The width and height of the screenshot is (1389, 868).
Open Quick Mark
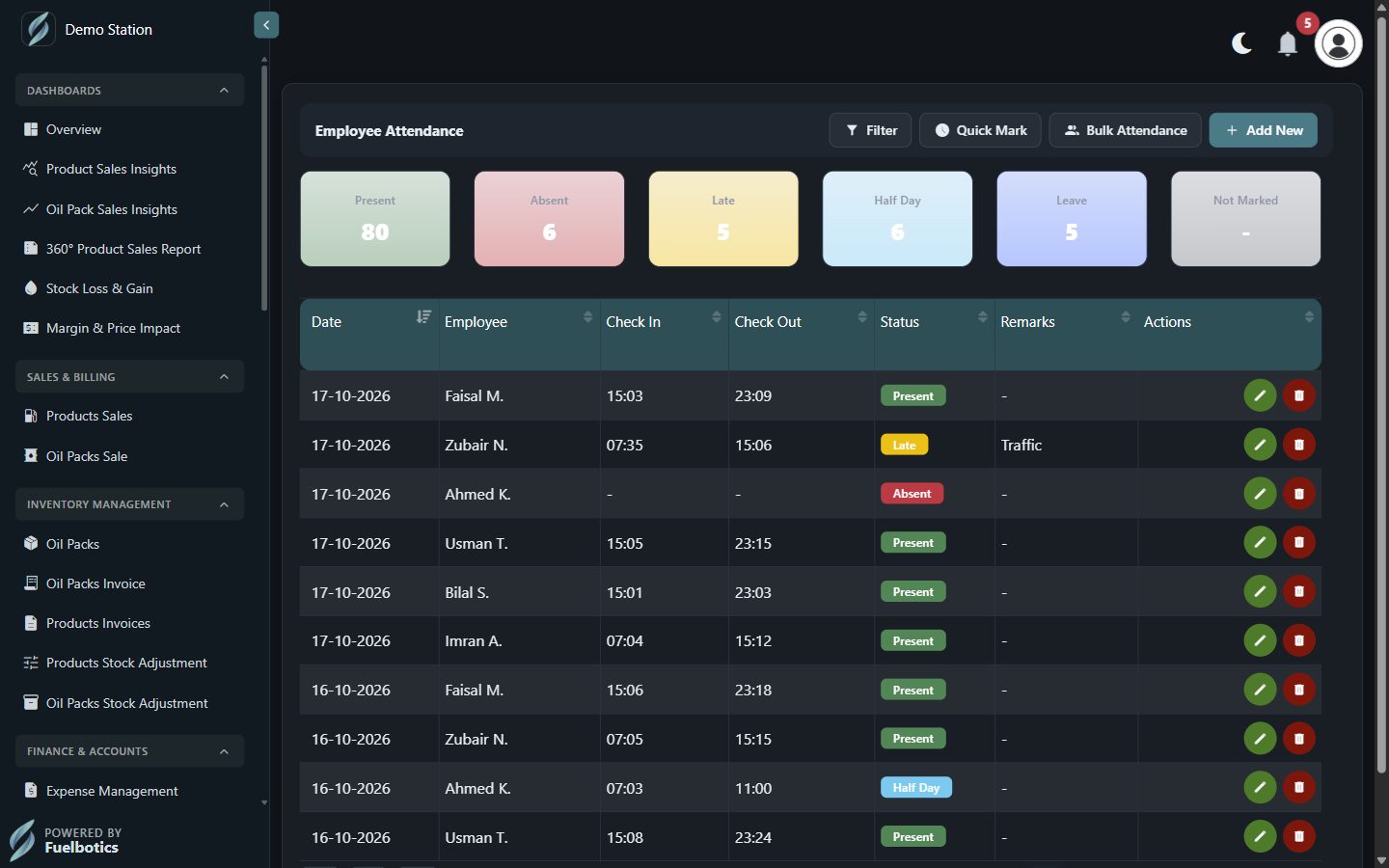tap(980, 130)
